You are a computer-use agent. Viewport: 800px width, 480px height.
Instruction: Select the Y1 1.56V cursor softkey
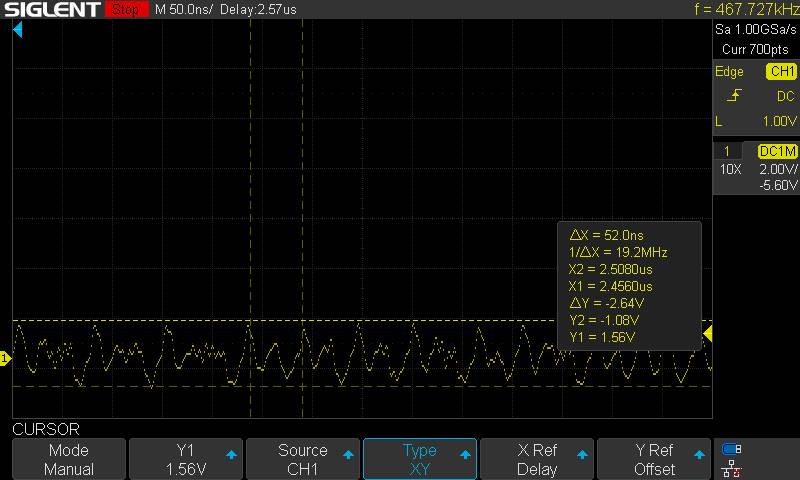click(186, 459)
